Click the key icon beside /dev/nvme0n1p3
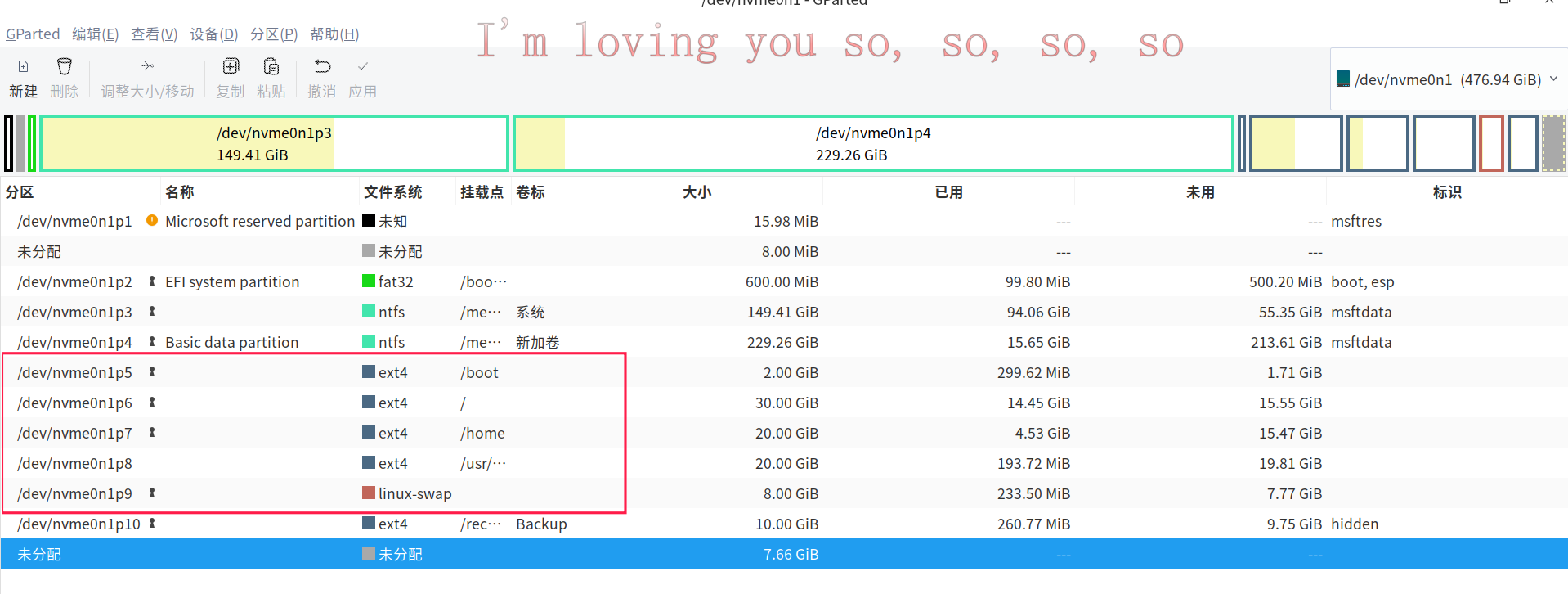The height and width of the screenshot is (594, 1568). [152, 312]
